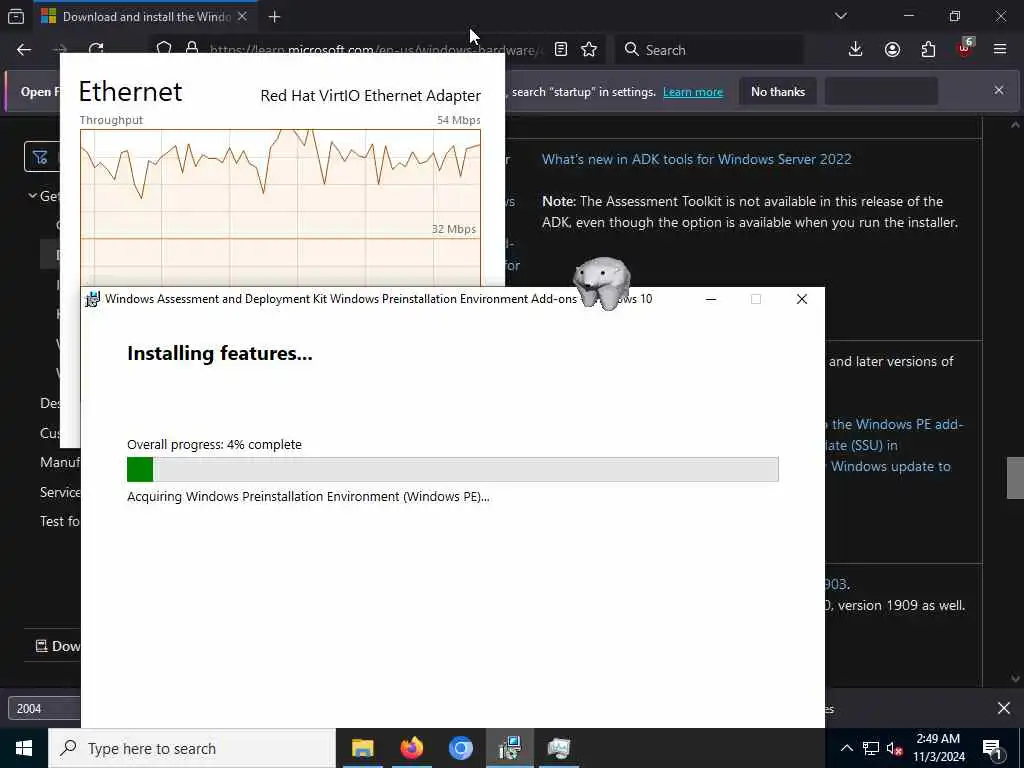Image resolution: width=1024 pixels, height=768 pixels.
Task: Click the muted volume tray icon
Action: click(895, 748)
